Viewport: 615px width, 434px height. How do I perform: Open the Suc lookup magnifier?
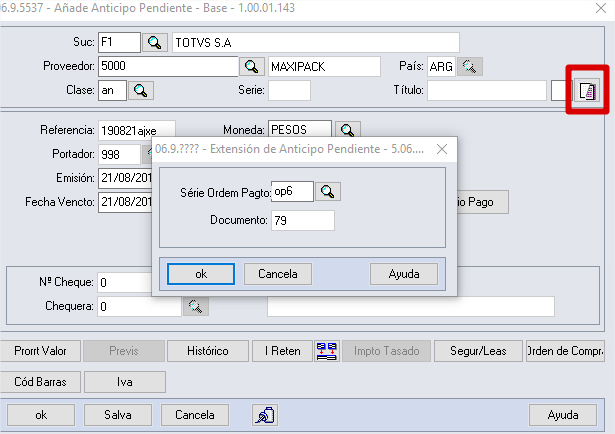155,42
